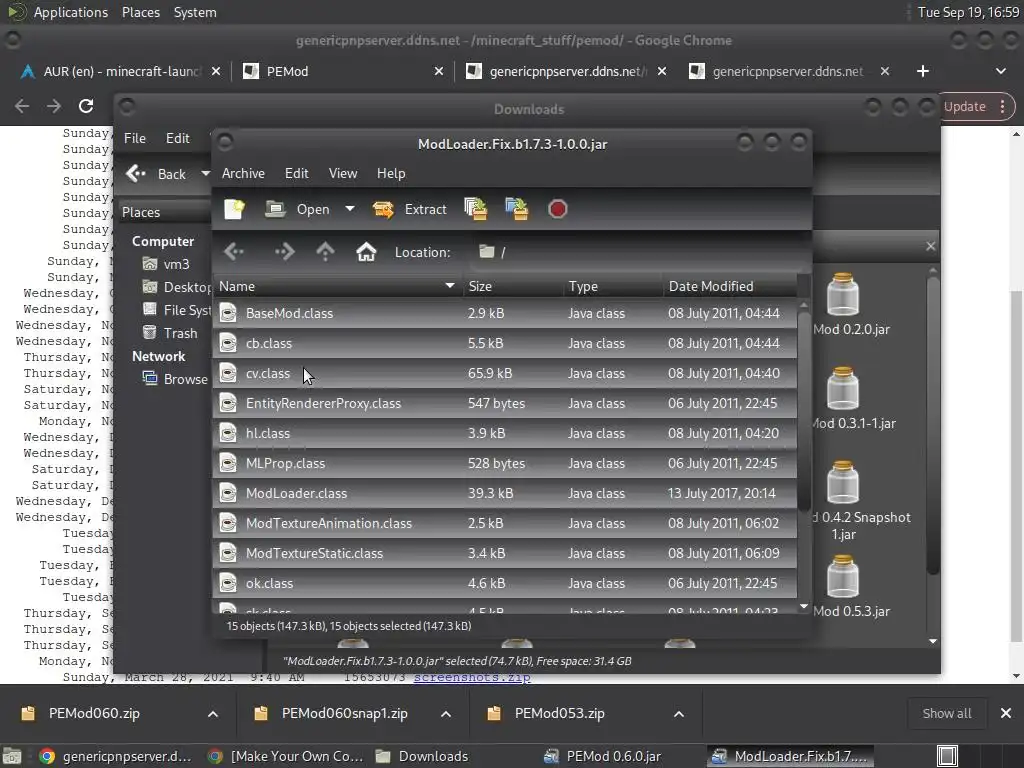Open a new Chrome tab
Screen dimensions: 1024x768
(x=922, y=71)
